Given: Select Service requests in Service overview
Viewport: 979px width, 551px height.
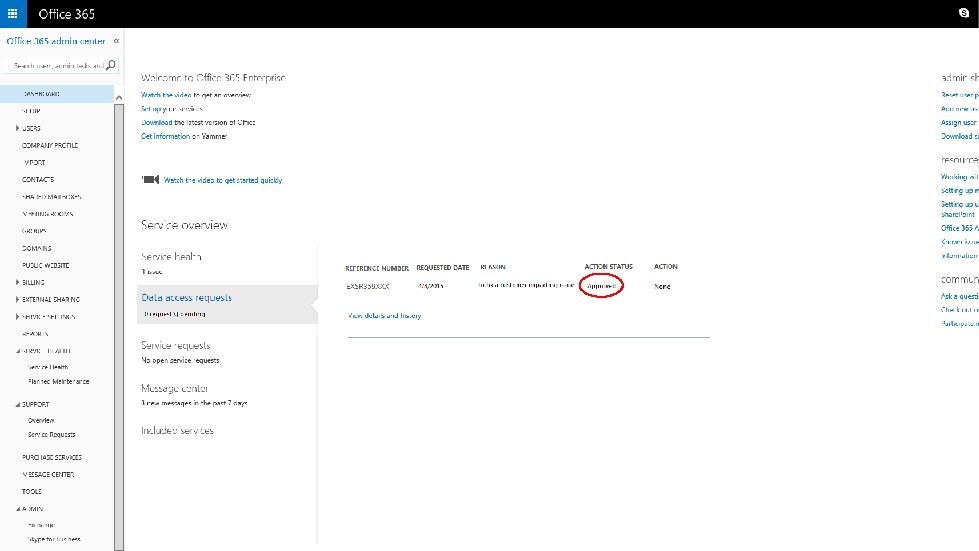Looking at the screenshot, I should click(x=175, y=345).
